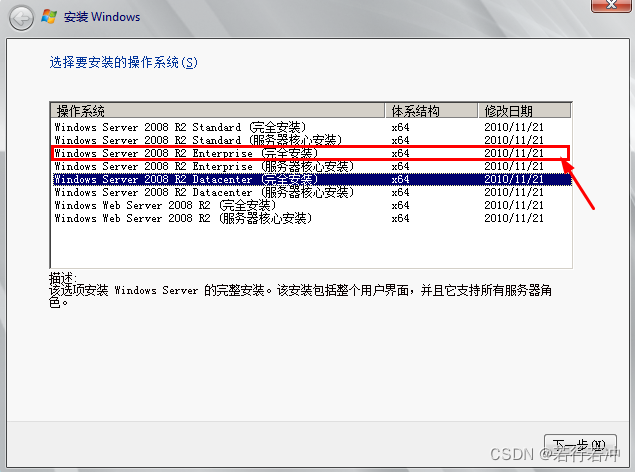Click the 体系结构 column header
The width and height of the screenshot is (635, 472).
click(432, 111)
